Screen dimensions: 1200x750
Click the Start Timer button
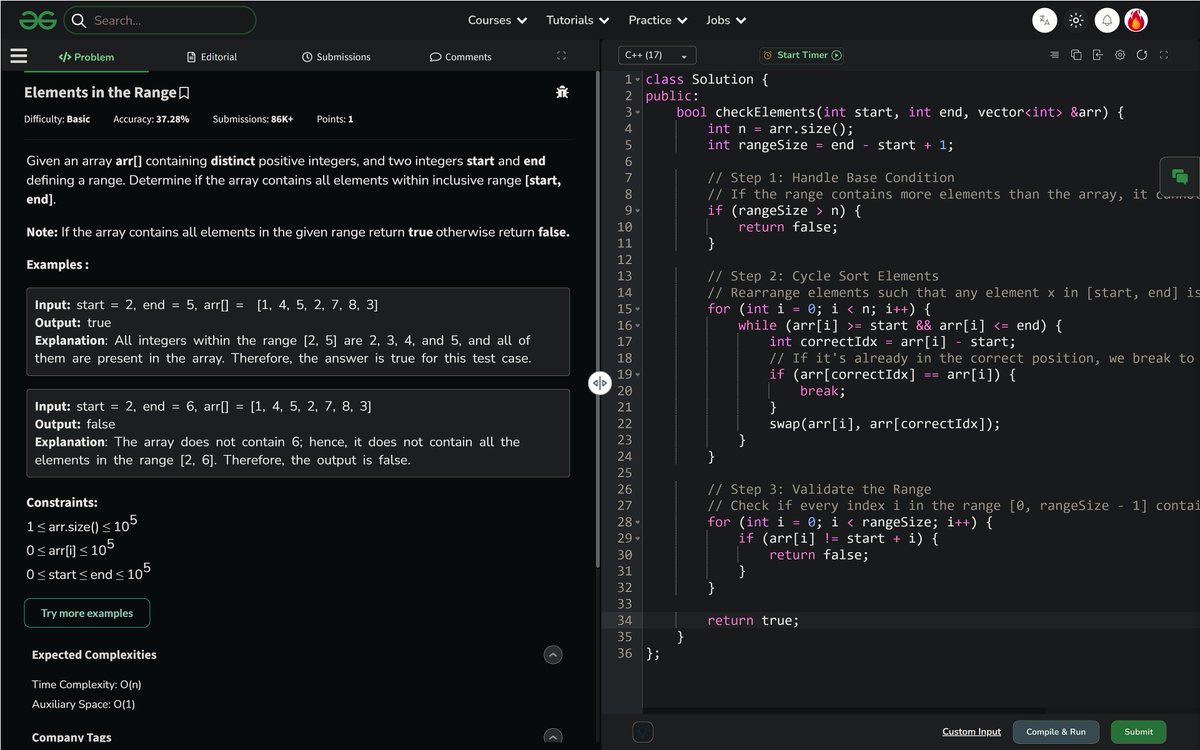tap(802, 55)
